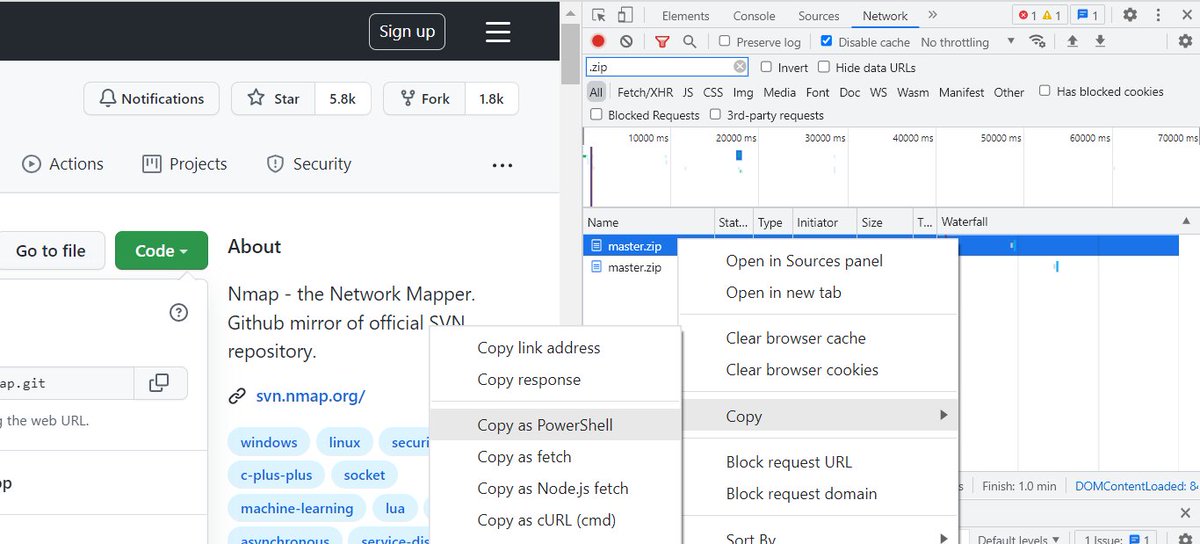Click the errors and warnings counter badge
Image resolution: width=1200 pixels, height=544 pixels.
pos(1039,15)
